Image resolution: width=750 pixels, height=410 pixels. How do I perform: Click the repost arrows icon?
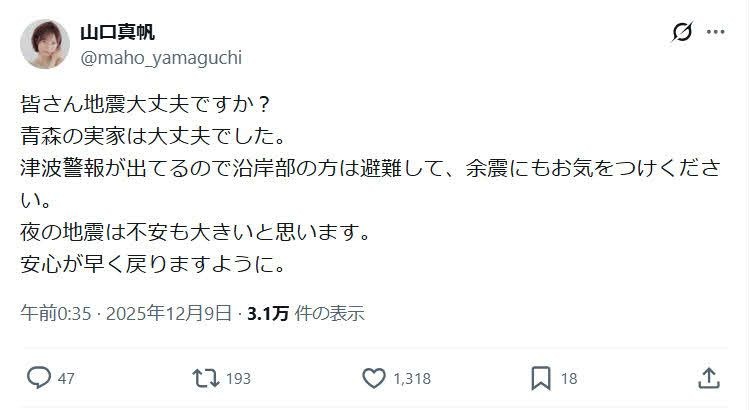pyautogui.click(x=204, y=378)
